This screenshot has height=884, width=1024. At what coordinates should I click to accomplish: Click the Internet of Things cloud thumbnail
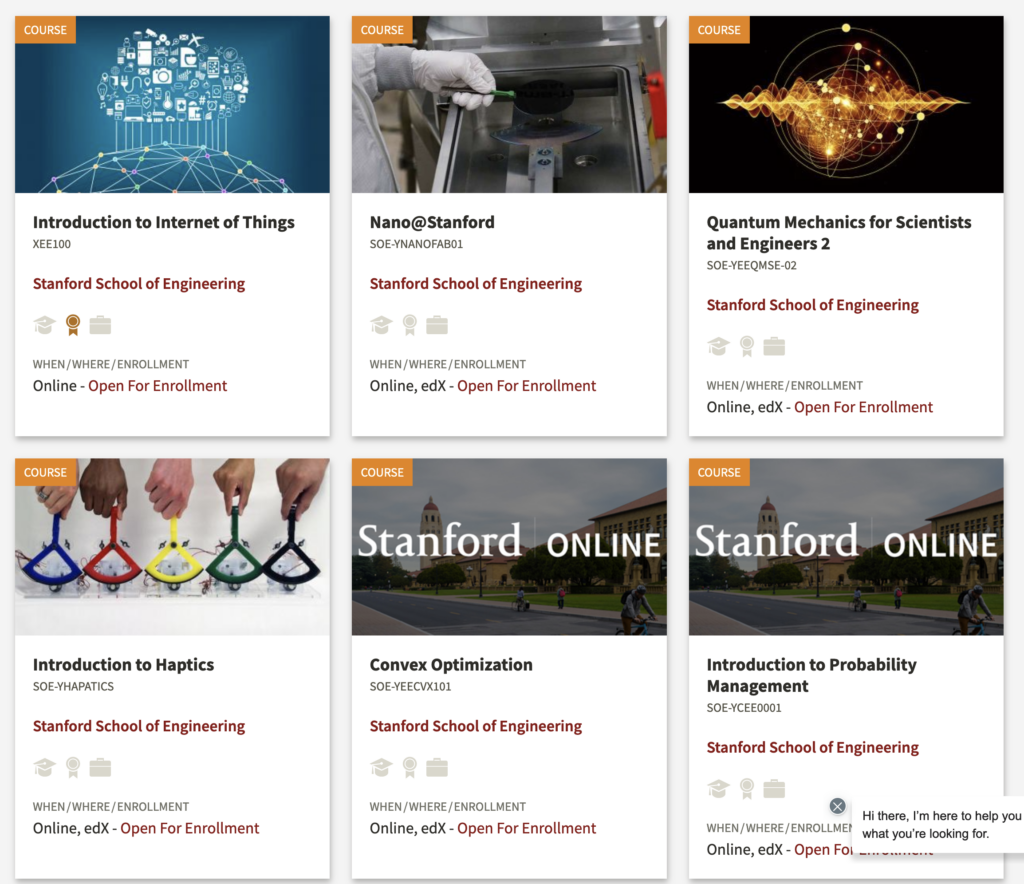point(172,104)
